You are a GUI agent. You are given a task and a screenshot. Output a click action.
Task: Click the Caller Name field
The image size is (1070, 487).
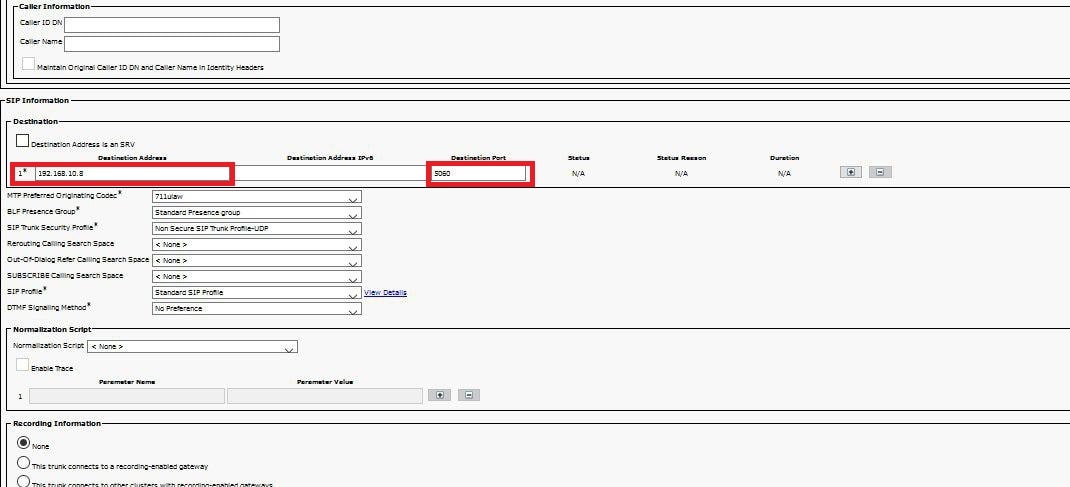(172, 44)
